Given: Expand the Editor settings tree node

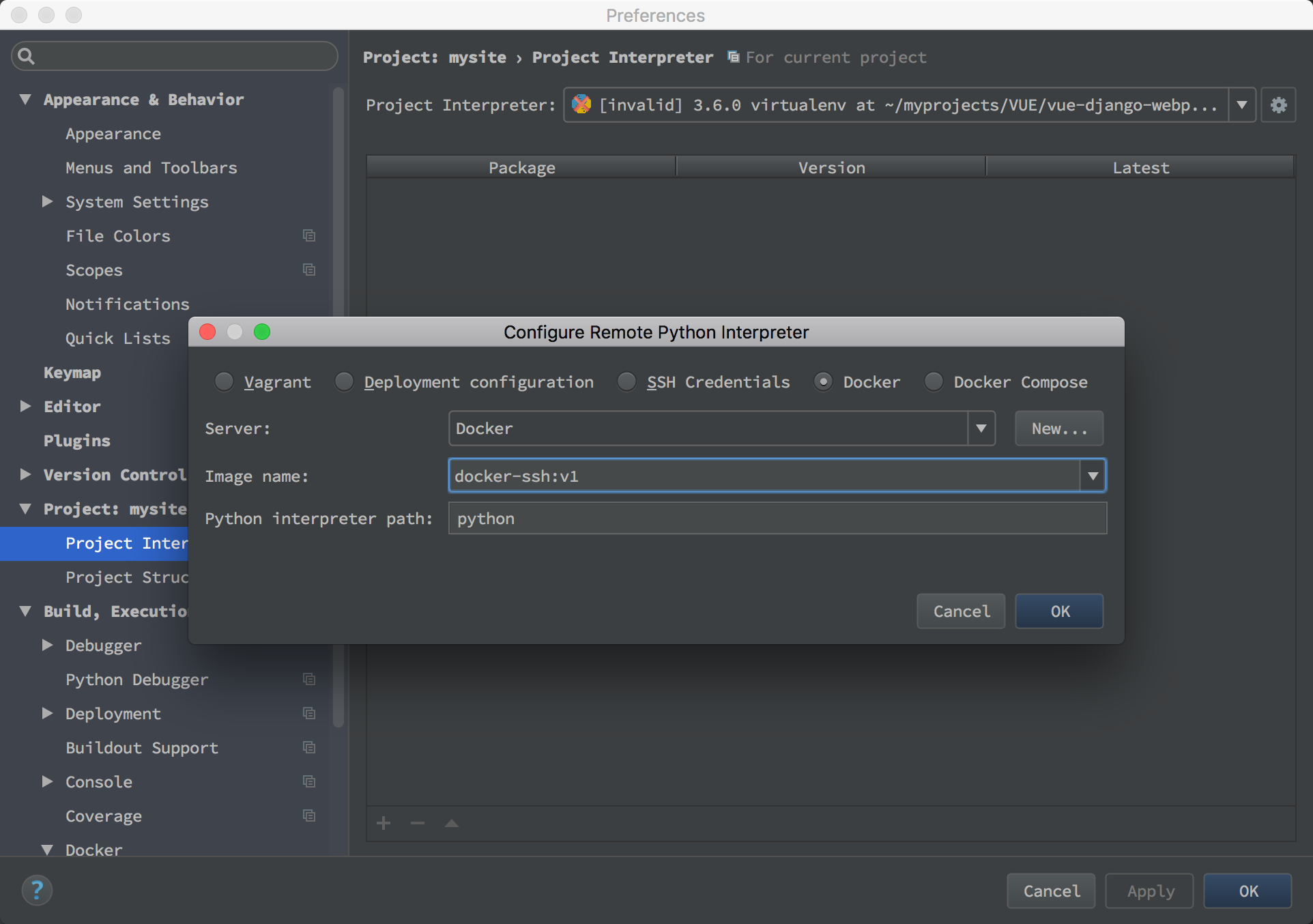Looking at the screenshot, I should click(26, 406).
